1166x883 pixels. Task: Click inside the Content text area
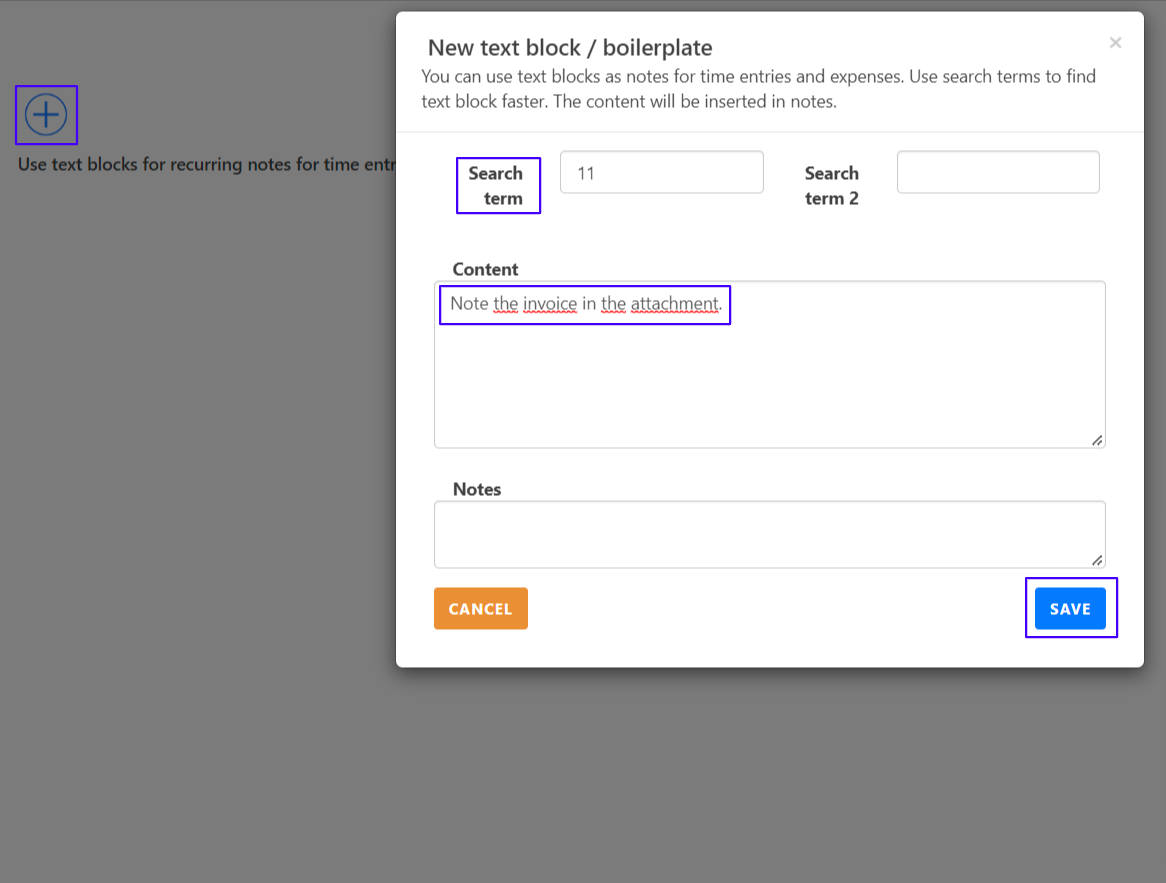click(x=770, y=365)
